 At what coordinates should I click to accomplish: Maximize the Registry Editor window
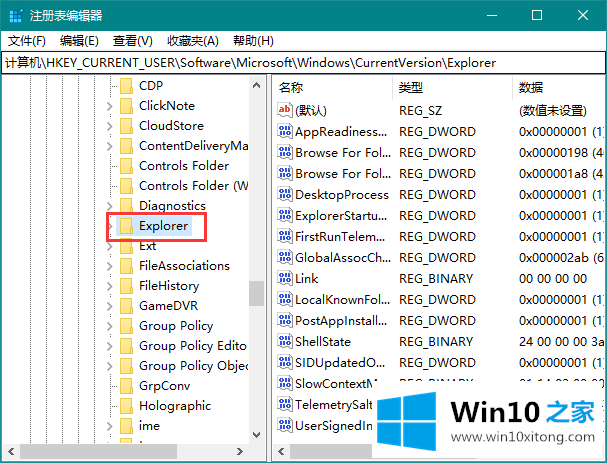537,15
